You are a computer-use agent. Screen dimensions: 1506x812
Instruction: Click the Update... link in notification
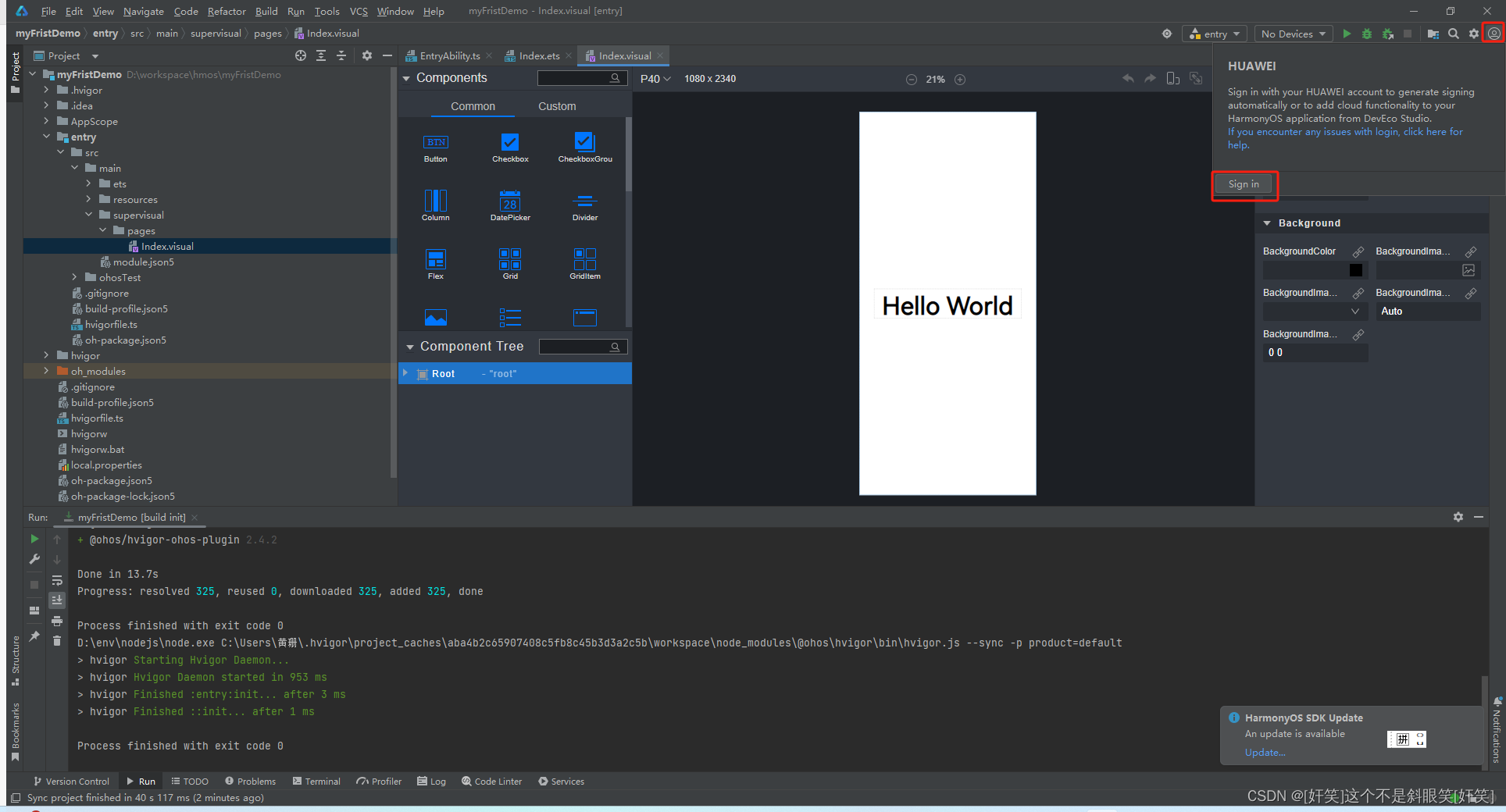tap(1265, 753)
